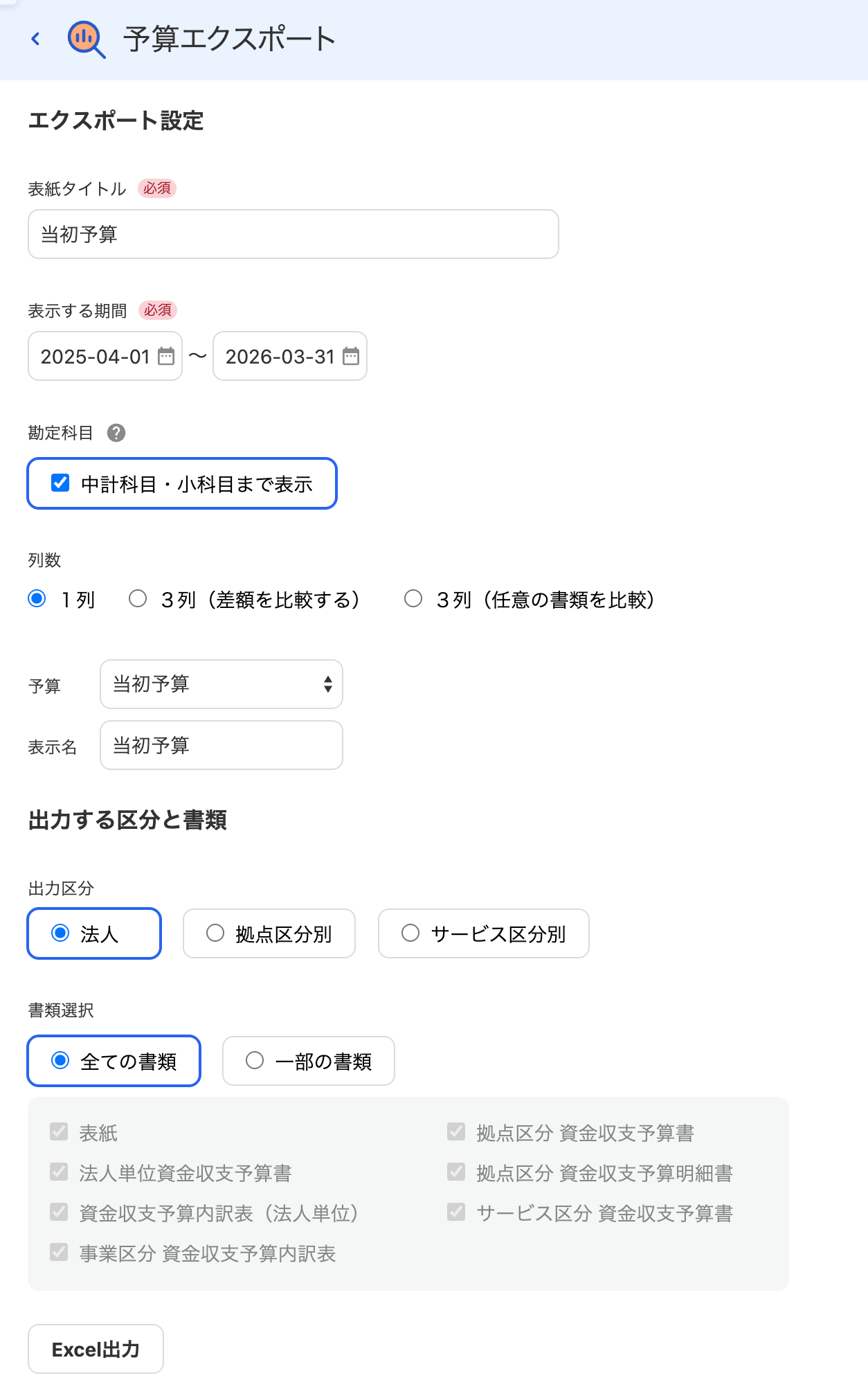Click the start date field 2025-04-01
Image resolution: width=868 pixels, height=1396 pixels.
pyautogui.click(x=105, y=356)
